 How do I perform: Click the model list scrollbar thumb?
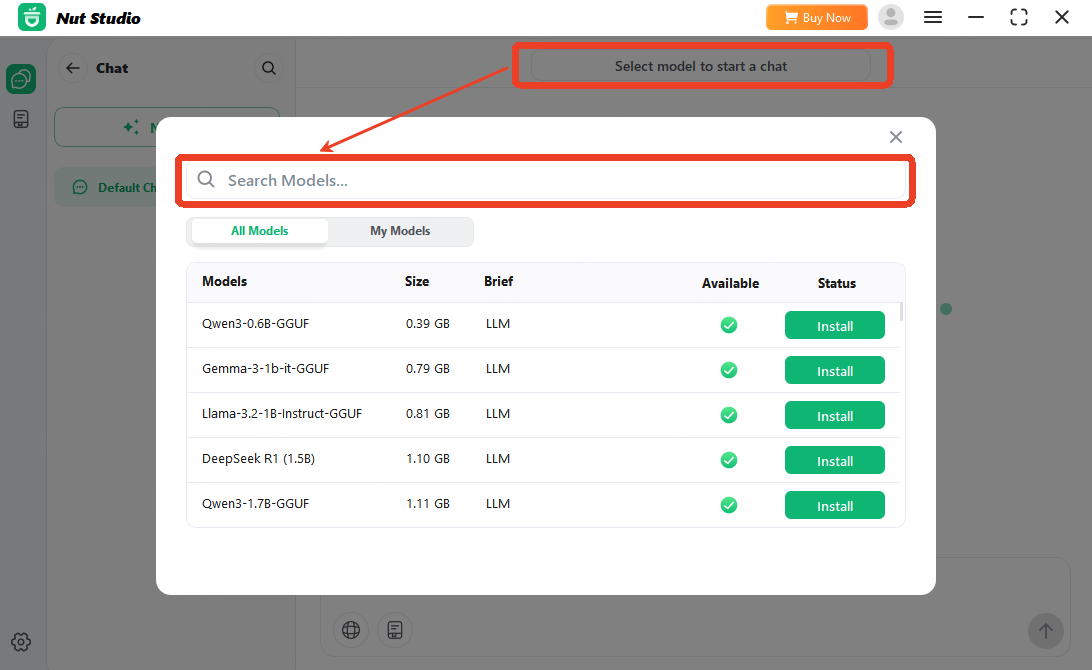point(902,311)
